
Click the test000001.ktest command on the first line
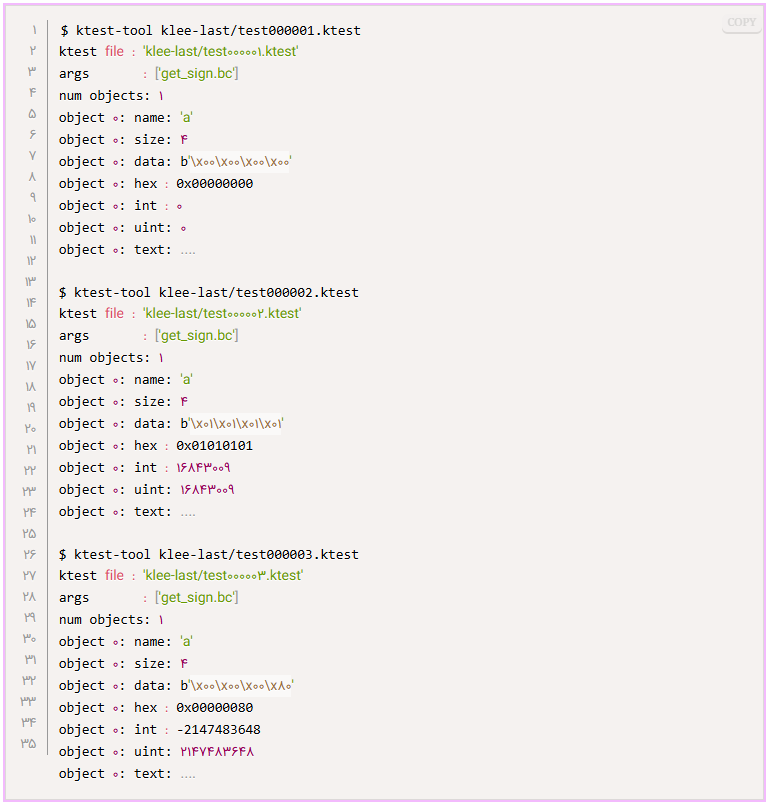(210, 30)
